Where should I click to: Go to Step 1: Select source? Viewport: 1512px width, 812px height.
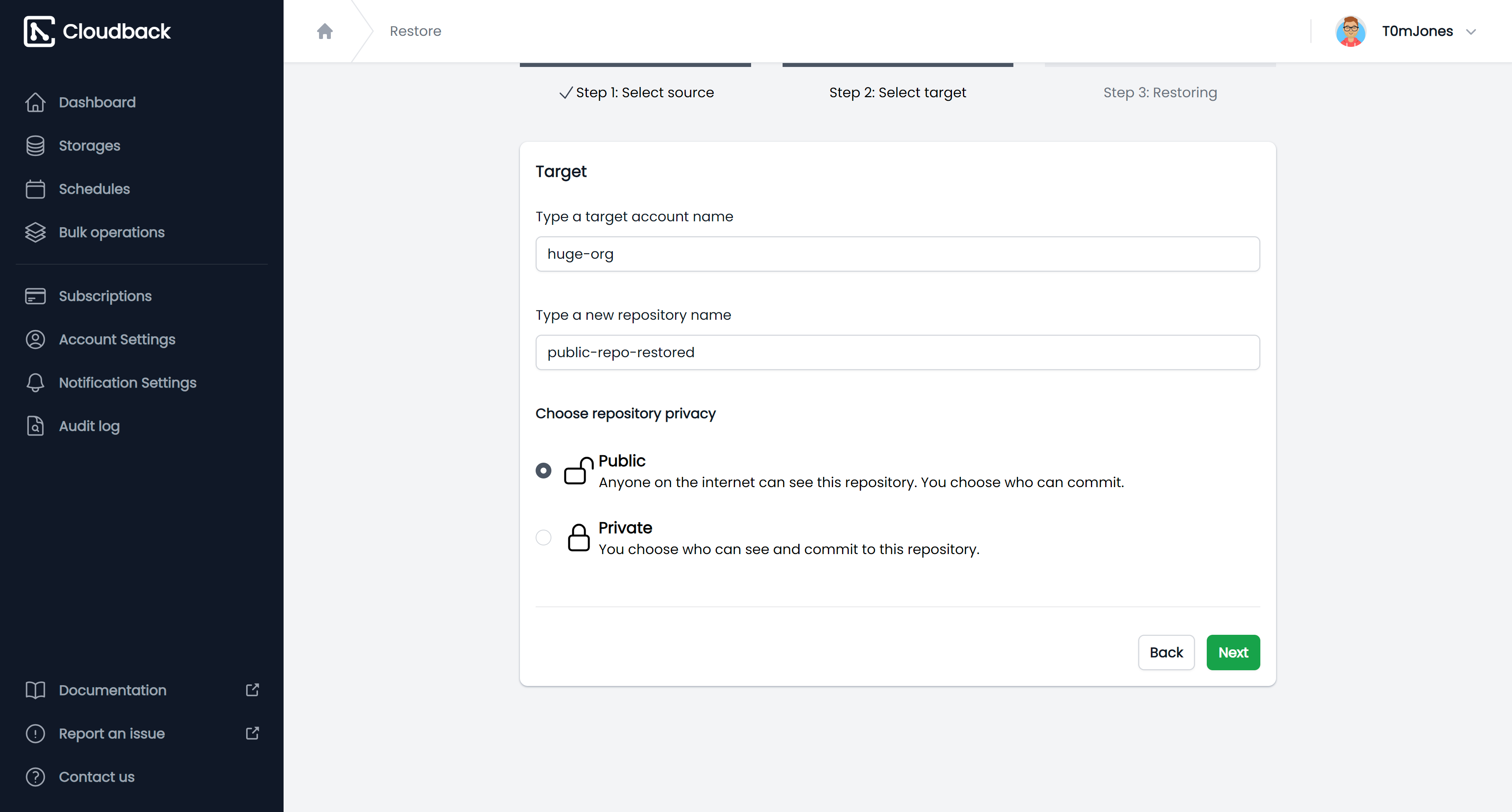tap(636, 92)
